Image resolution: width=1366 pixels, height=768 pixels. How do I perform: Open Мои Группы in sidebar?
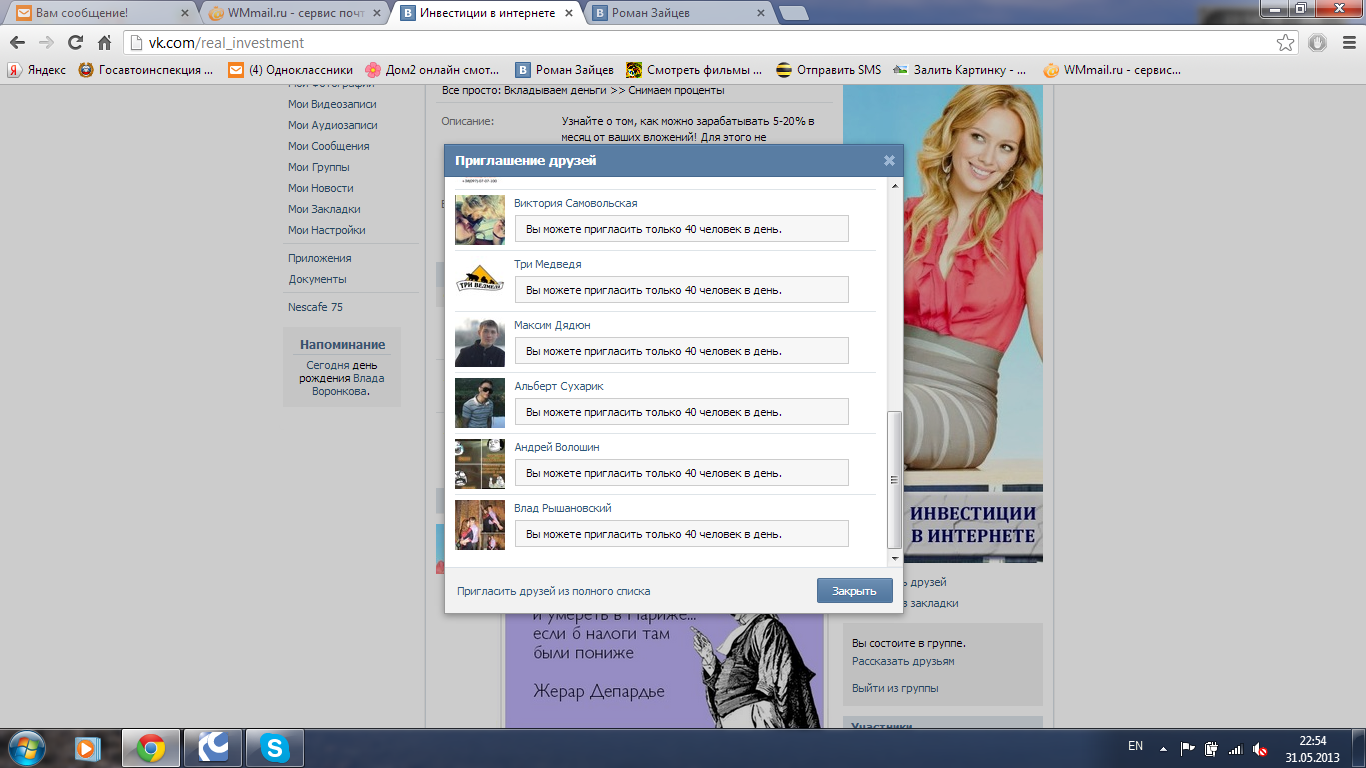319,167
